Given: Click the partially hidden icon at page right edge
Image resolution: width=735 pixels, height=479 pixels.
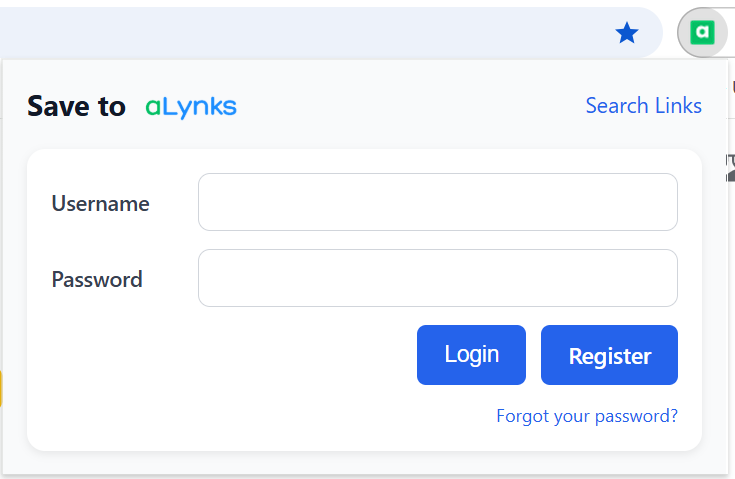Looking at the screenshot, I should 730,168.
